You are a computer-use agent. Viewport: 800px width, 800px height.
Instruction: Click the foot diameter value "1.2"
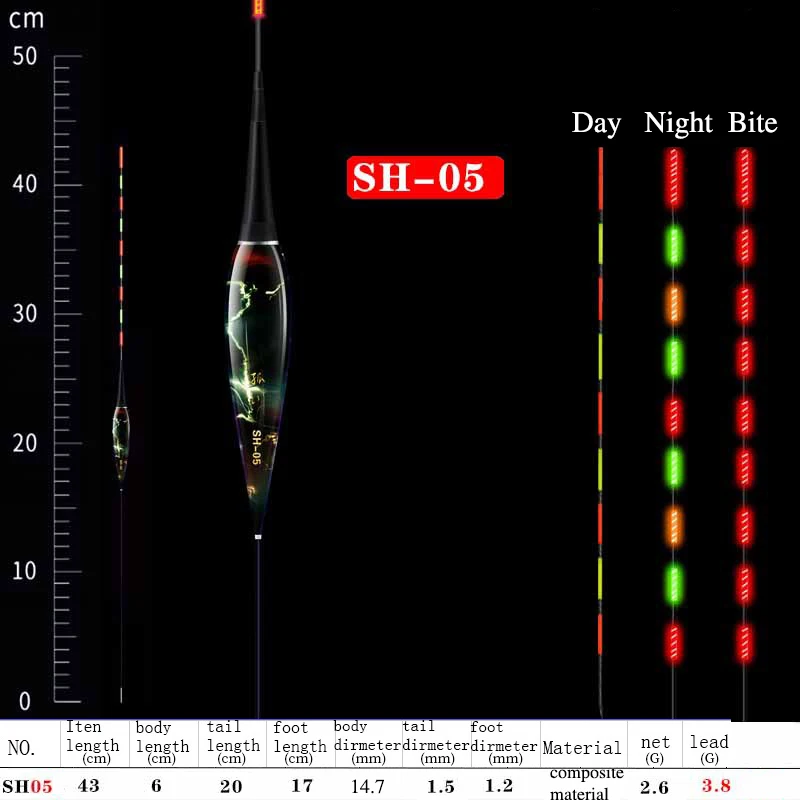(x=498, y=786)
